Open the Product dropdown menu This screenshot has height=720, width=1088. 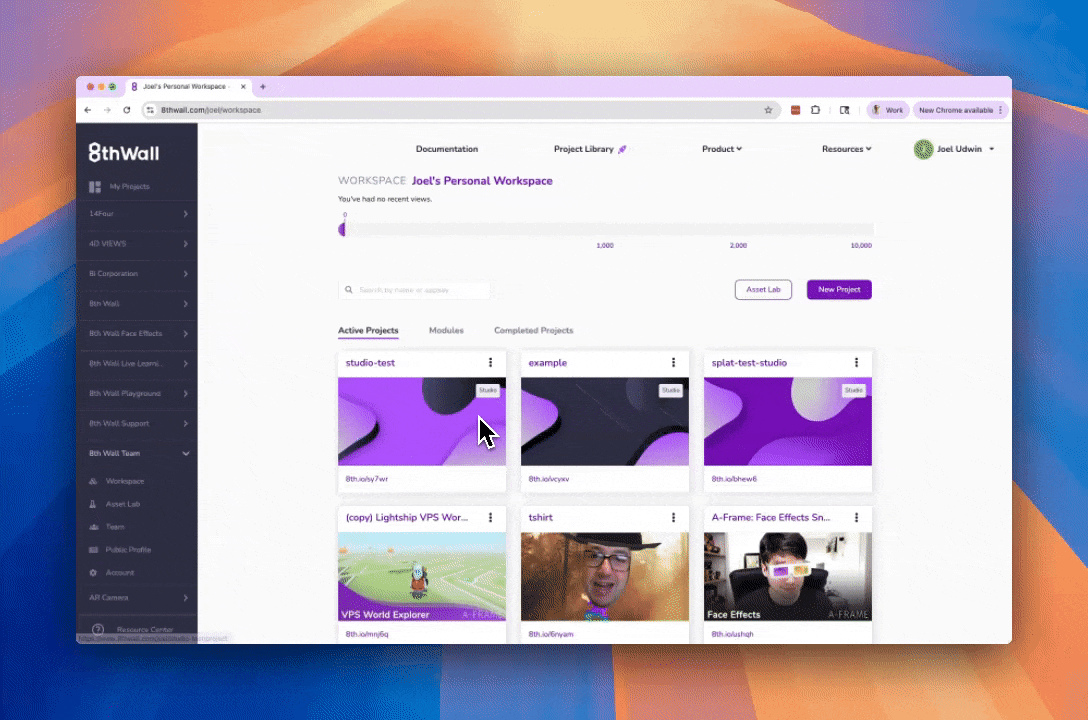(721, 149)
